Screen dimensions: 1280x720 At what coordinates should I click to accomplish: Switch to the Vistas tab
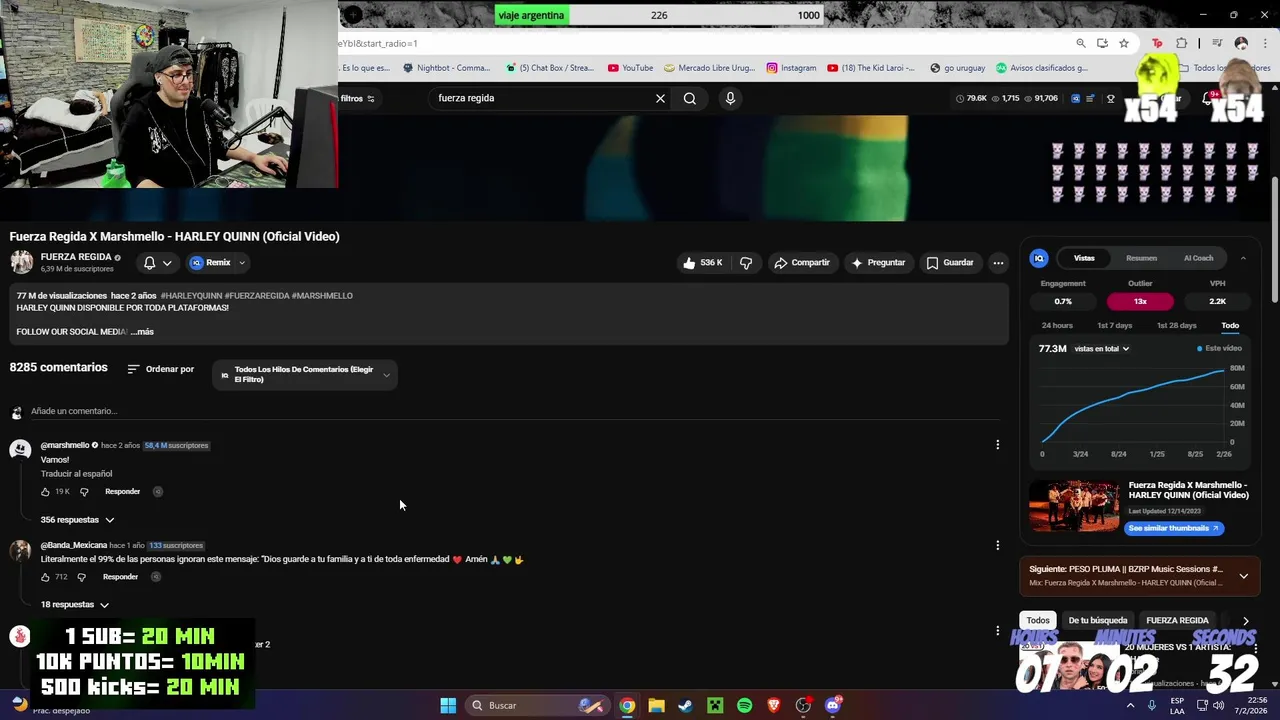point(1084,258)
